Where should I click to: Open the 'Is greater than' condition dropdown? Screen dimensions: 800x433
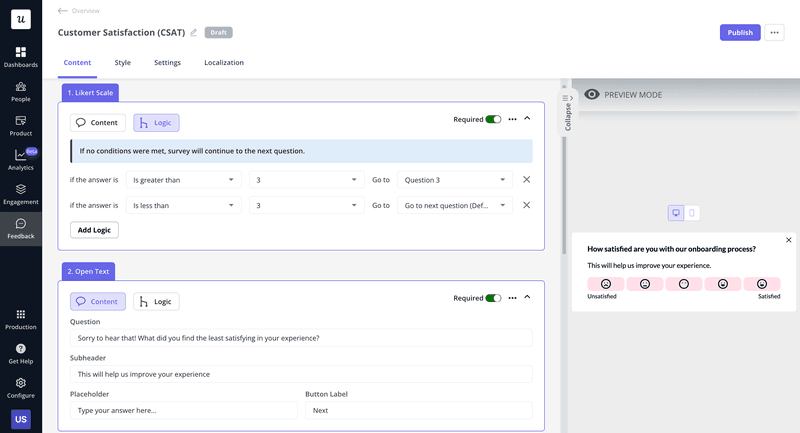point(184,180)
